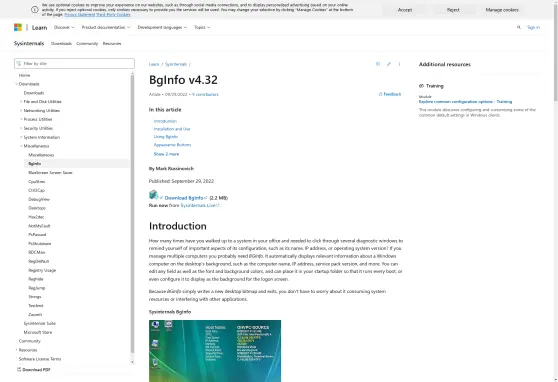Expand File and Disk Utilities node
558x382 pixels.
[21, 101]
